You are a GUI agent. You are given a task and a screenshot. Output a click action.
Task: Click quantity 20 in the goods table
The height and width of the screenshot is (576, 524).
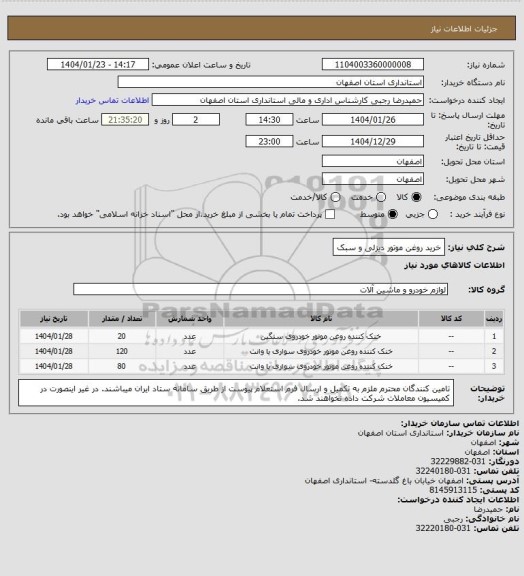click(122, 336)
